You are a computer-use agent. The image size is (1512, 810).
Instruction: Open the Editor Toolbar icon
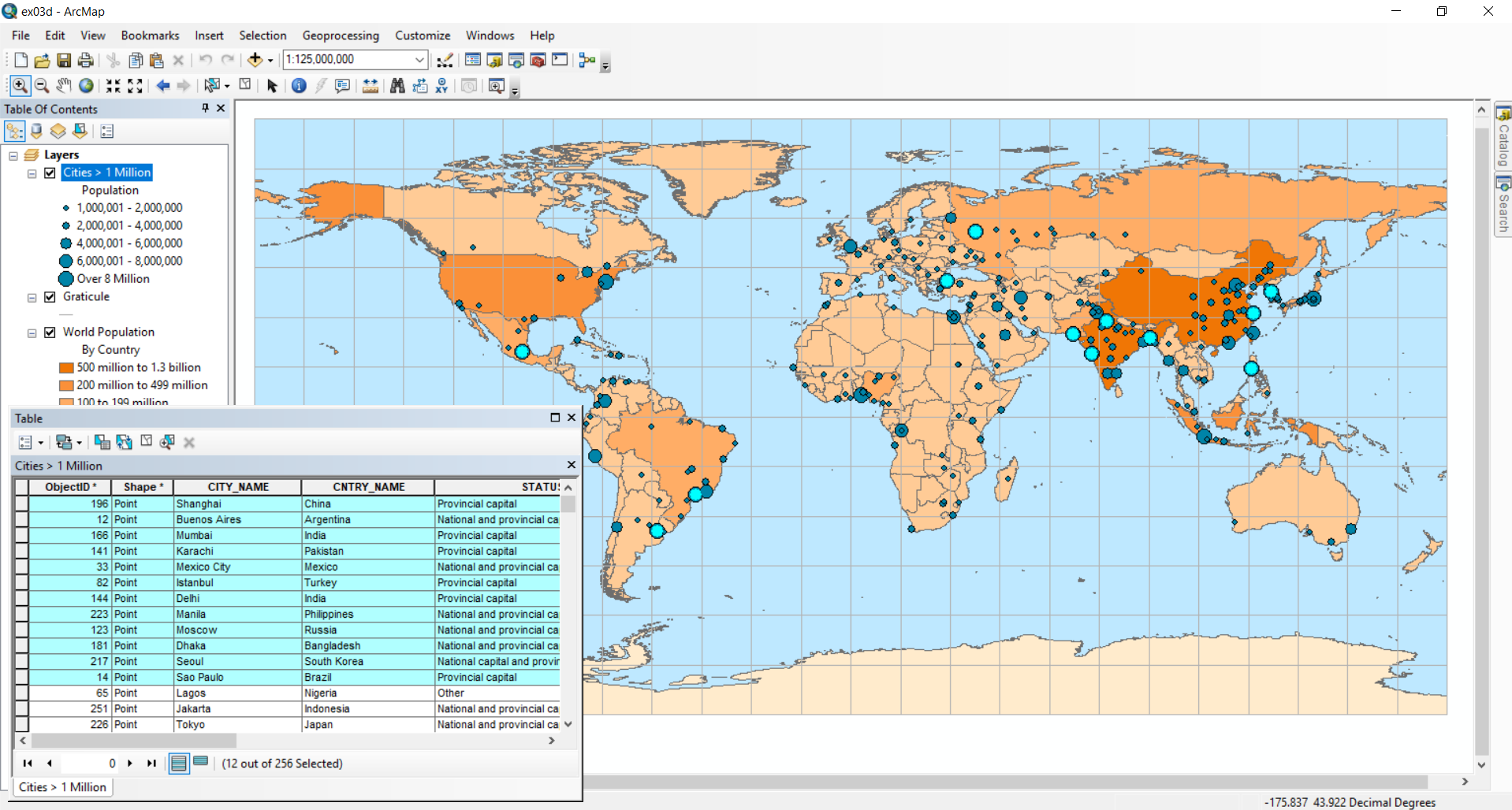click(x=445, y=60)
